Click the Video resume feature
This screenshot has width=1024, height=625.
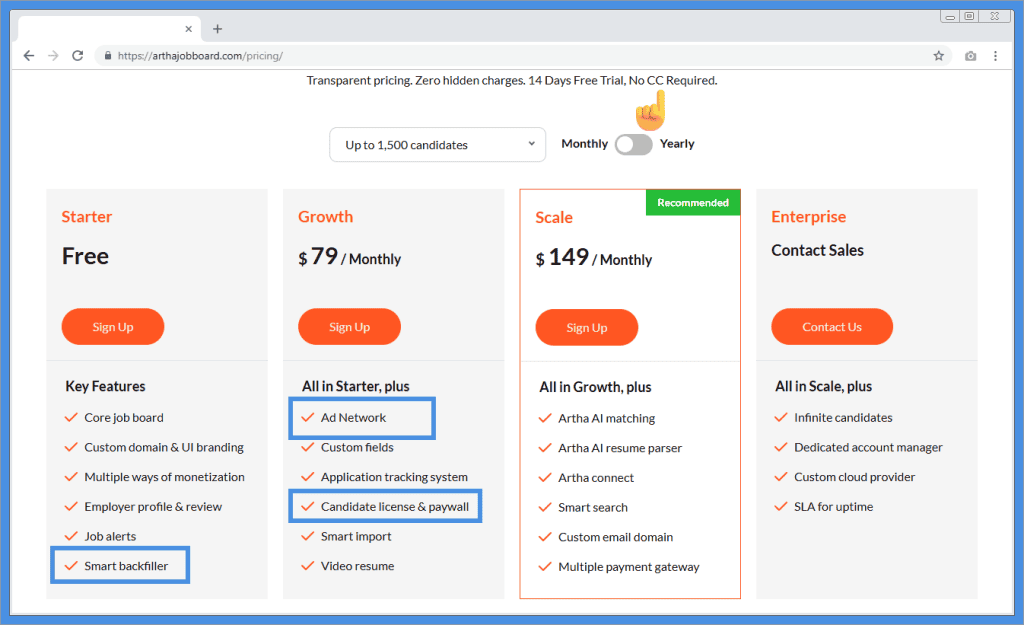(x=357, y=566)
